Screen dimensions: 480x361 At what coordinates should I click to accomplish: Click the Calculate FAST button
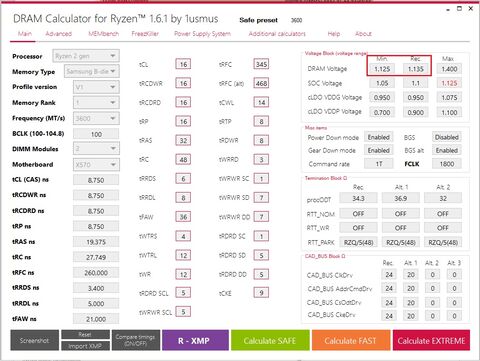pyautogui.click(x=351, y=340)
